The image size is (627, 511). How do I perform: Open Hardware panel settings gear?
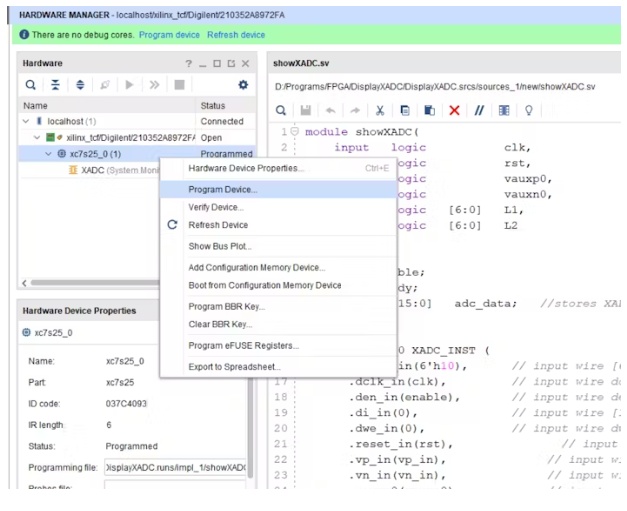[x=242, y=85]
